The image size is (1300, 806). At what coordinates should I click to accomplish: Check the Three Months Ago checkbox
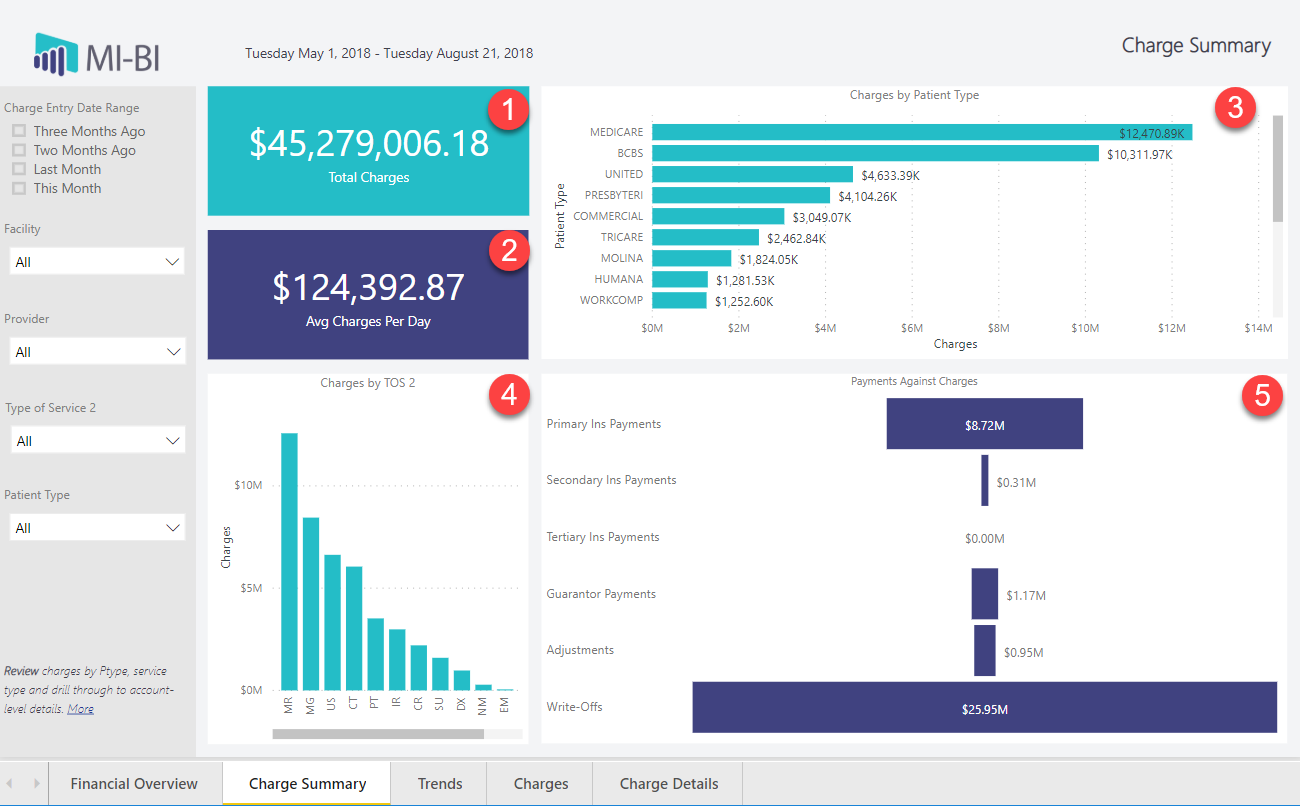19,131
